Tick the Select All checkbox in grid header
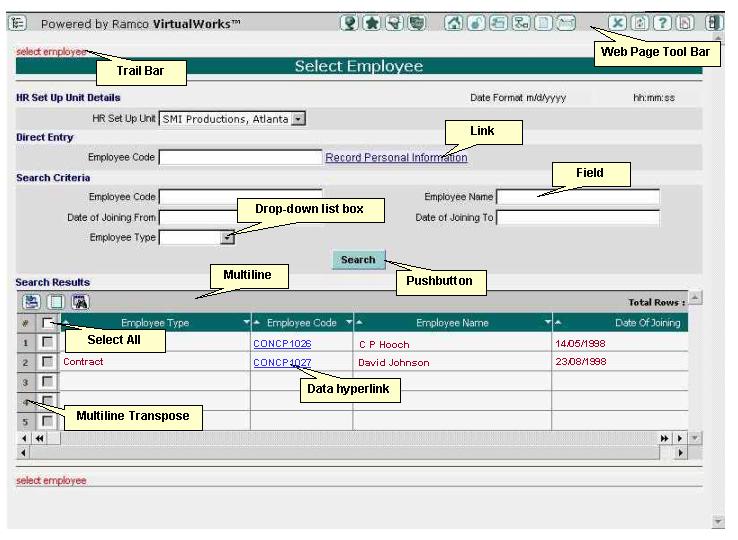The width and height of the screenshot is (738, 540). click(x=47, y=323)
